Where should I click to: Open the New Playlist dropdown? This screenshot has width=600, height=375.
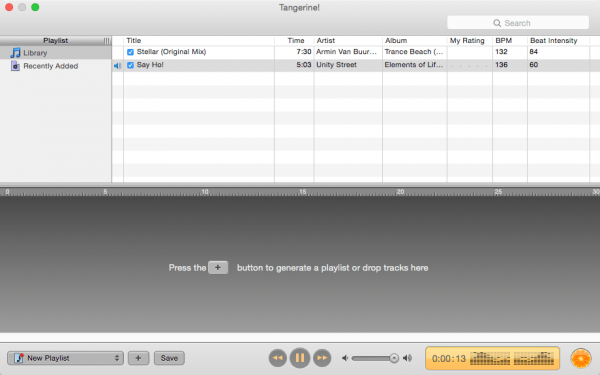click(x=65, y=358)
